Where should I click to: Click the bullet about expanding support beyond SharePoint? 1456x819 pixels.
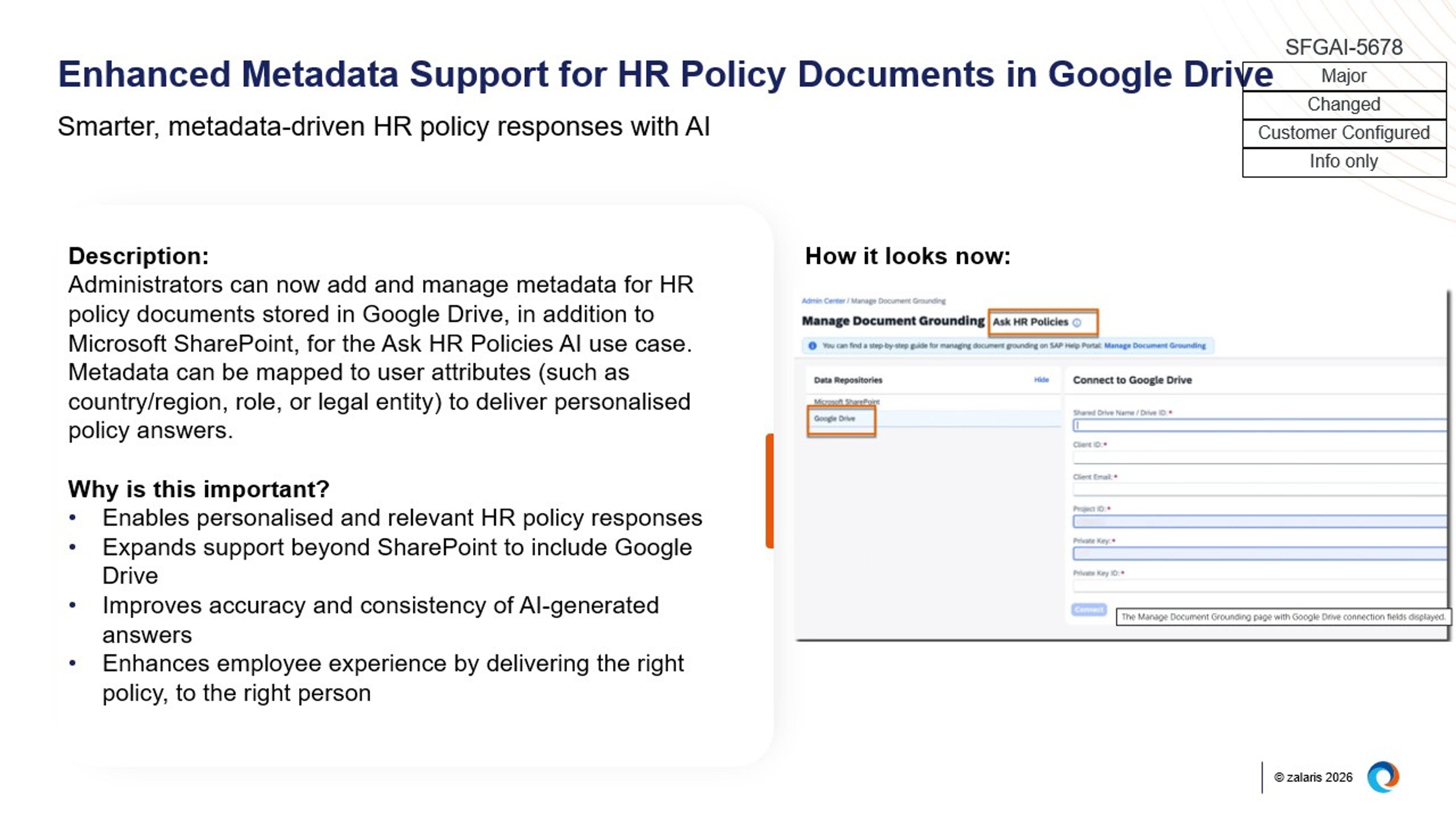click(x=397, y=561)
